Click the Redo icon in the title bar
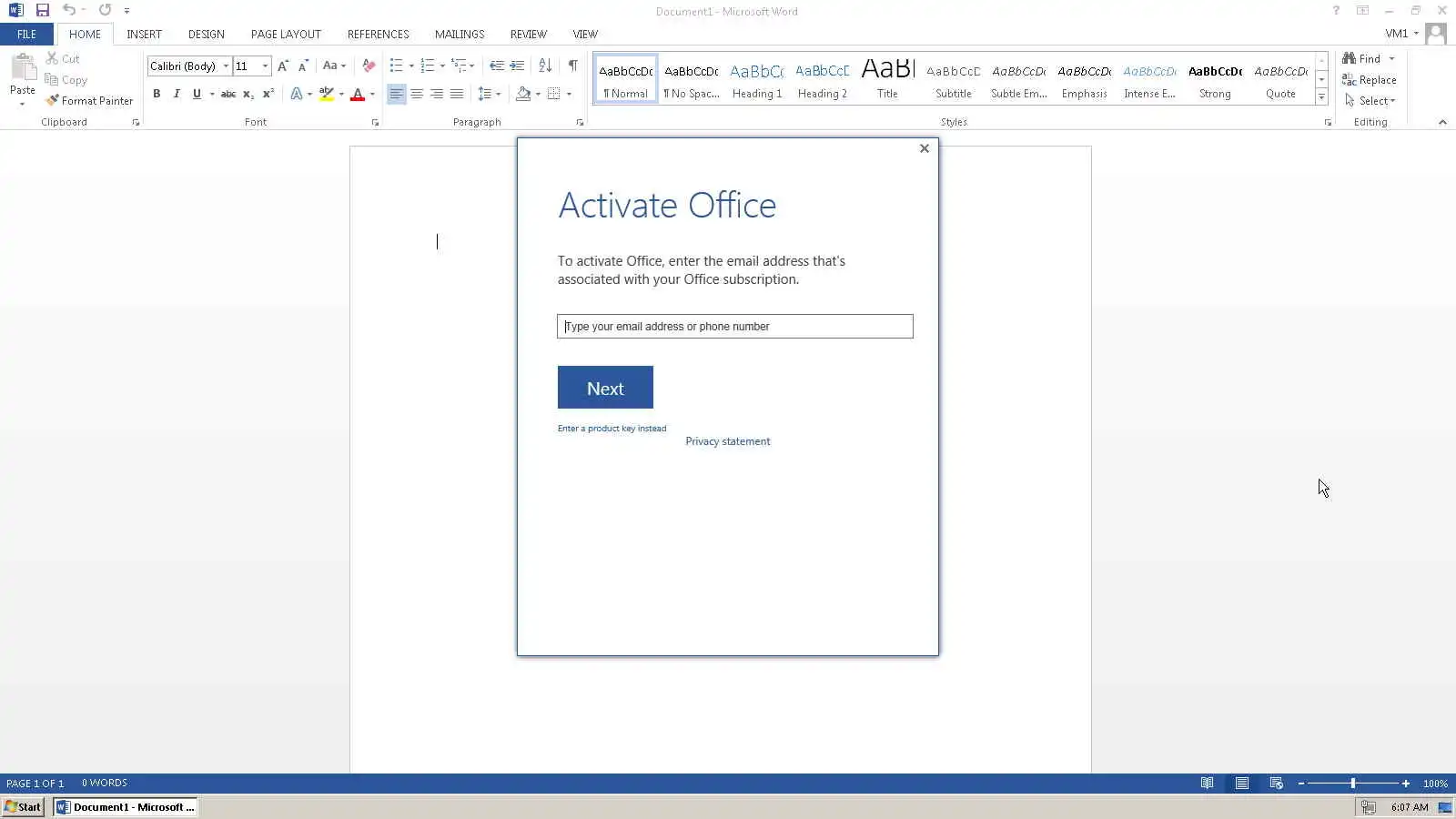 pyautogui.click(x=105, y=11)
